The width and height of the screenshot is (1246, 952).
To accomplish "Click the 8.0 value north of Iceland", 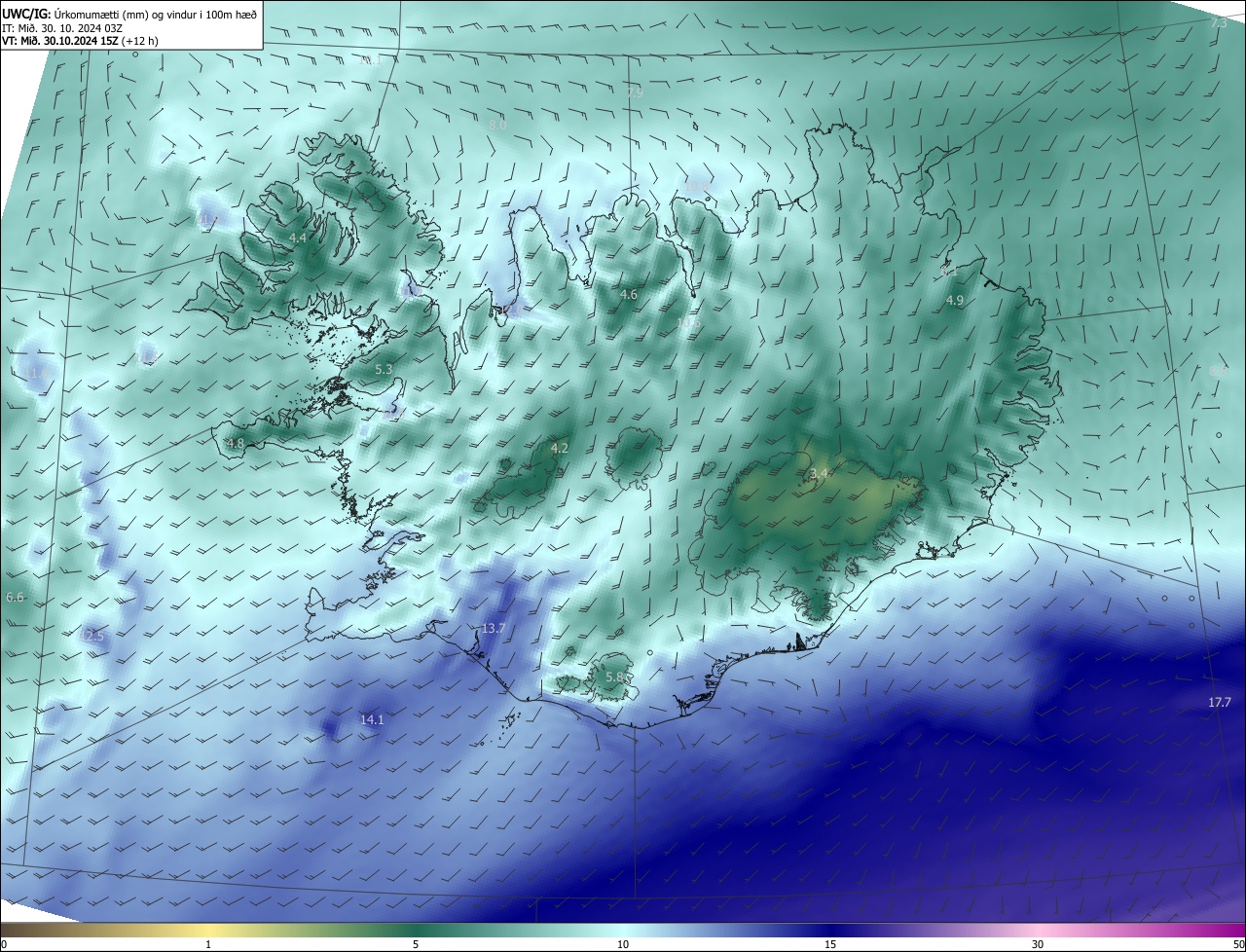I will [497, 126].
